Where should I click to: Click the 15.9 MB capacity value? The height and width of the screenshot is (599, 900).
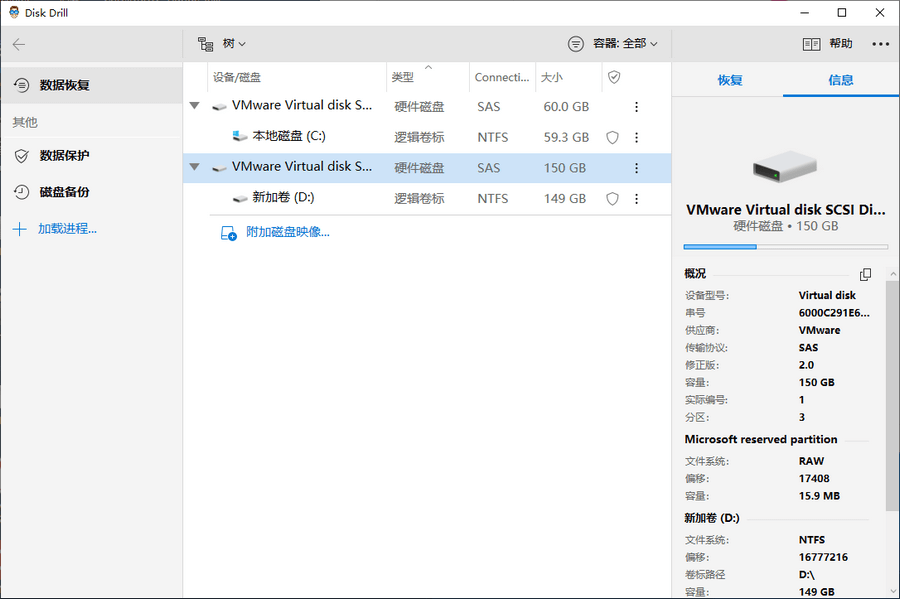pos(819,496)
